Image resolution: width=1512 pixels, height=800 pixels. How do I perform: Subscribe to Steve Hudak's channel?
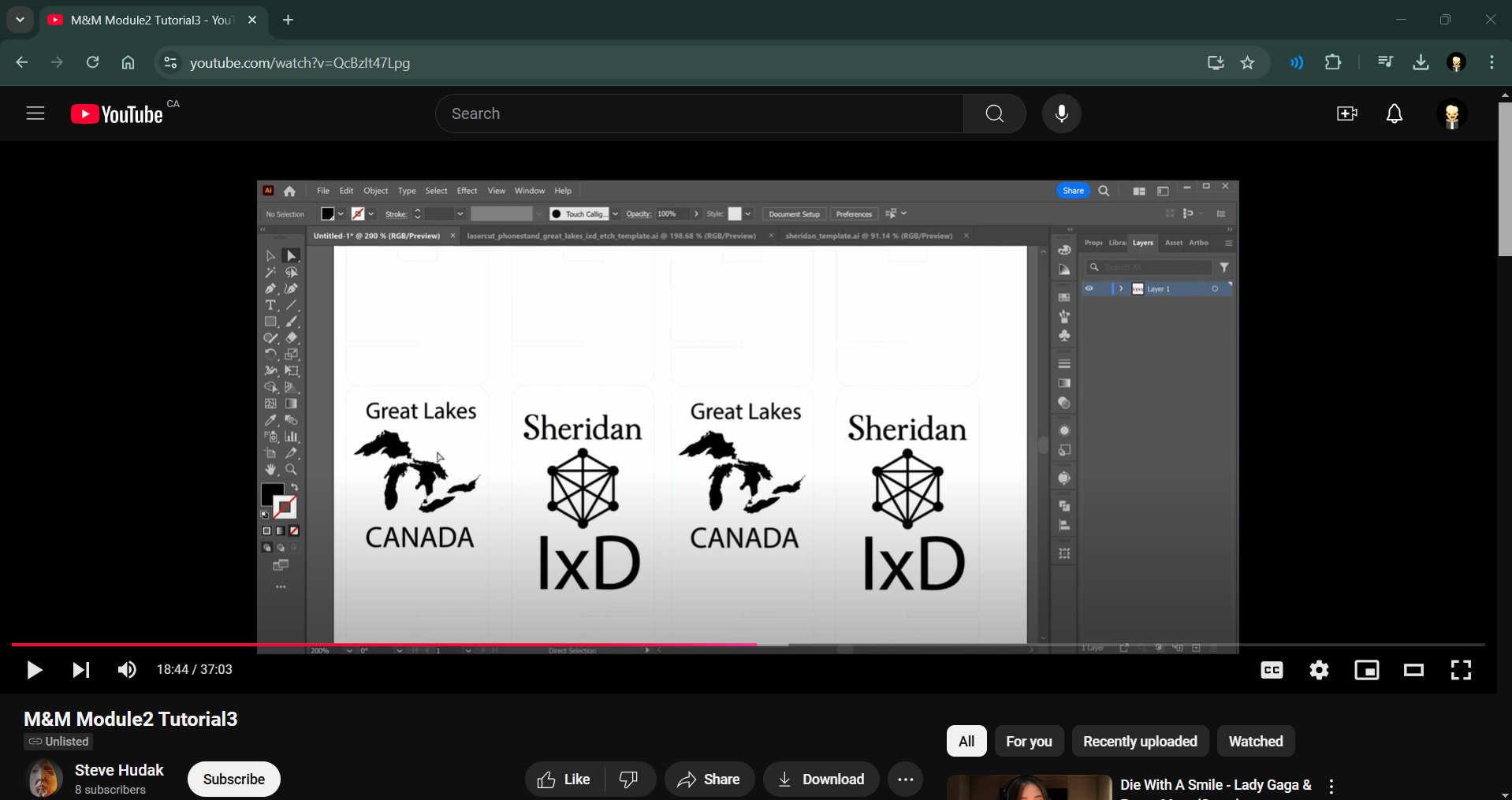233,779
